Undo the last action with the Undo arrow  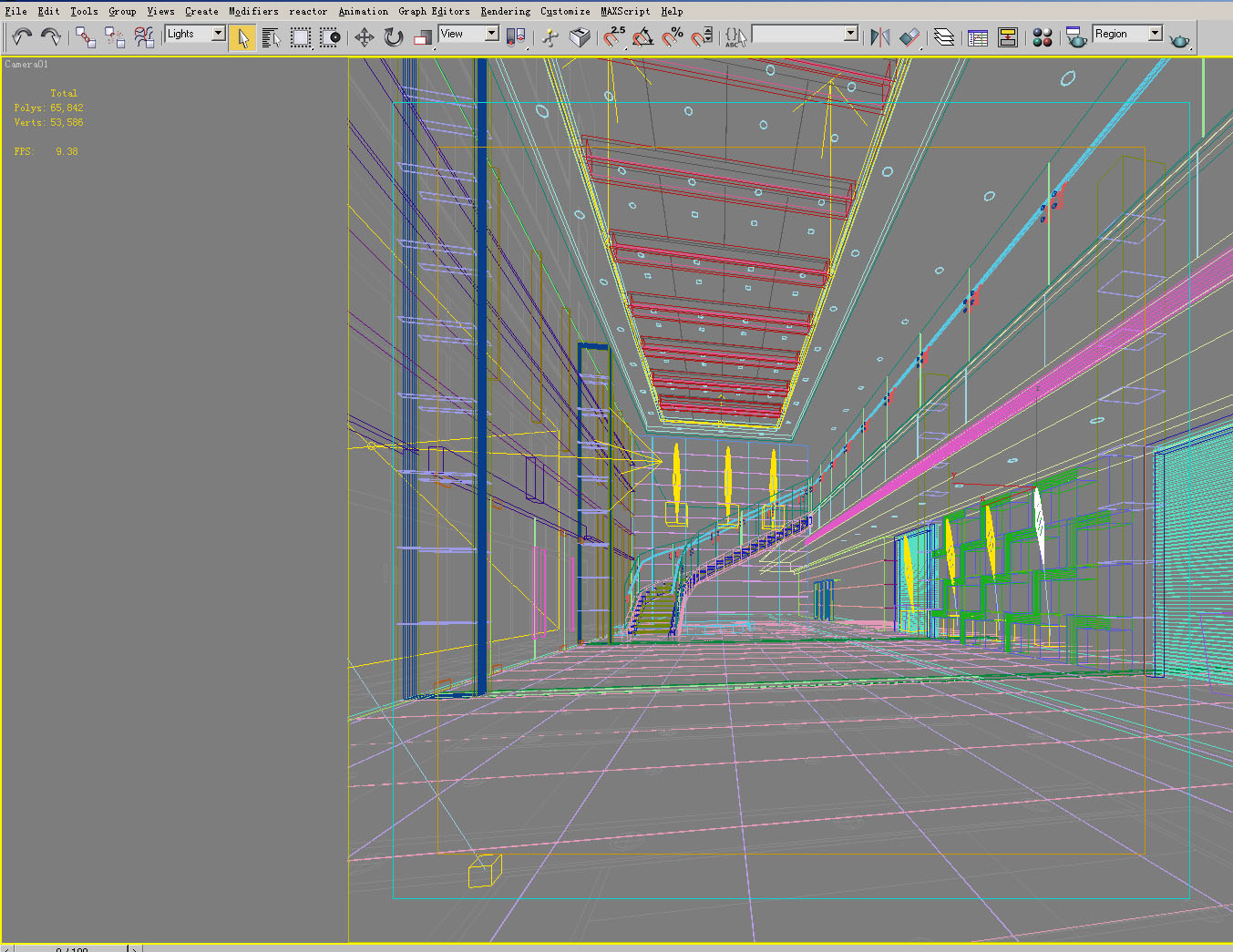coord(22,36)
